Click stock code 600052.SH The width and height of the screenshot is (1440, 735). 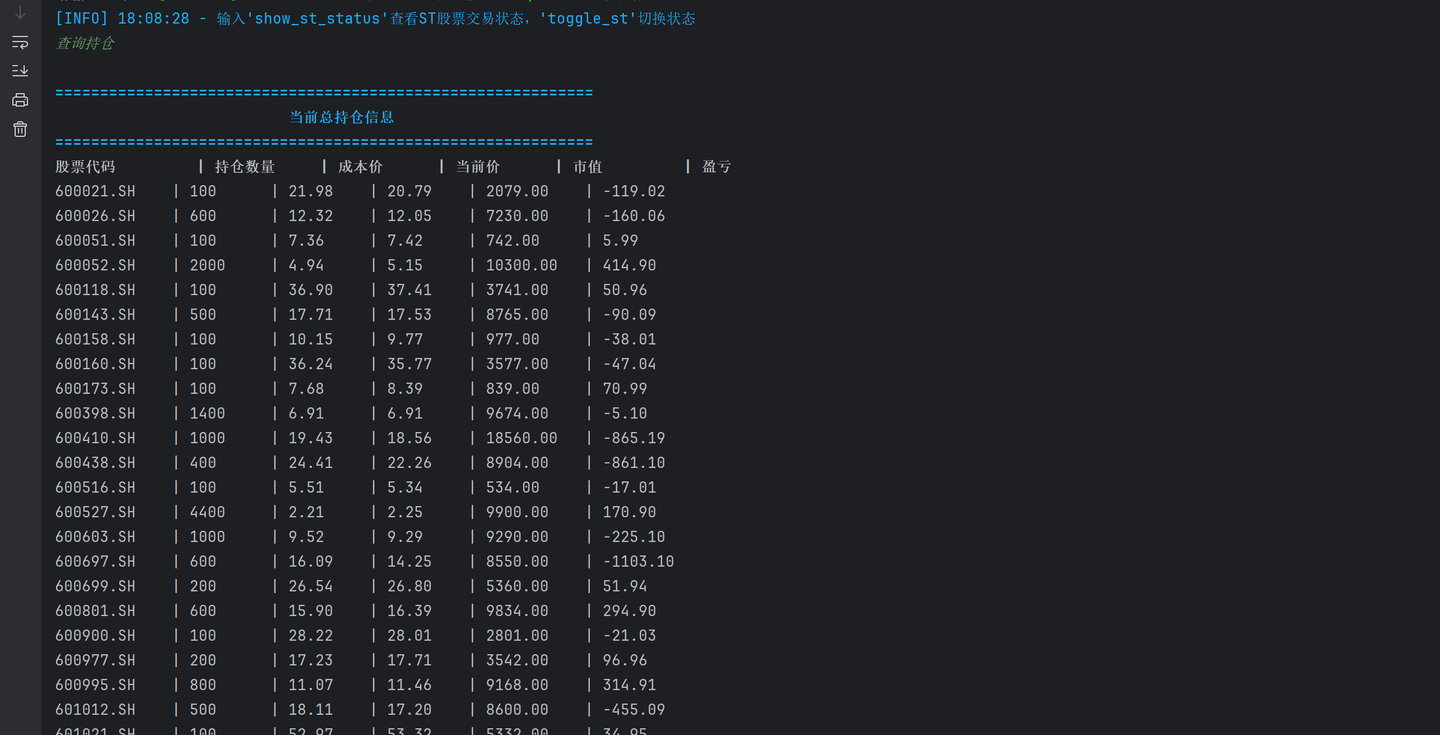click(x=95, y=265)
